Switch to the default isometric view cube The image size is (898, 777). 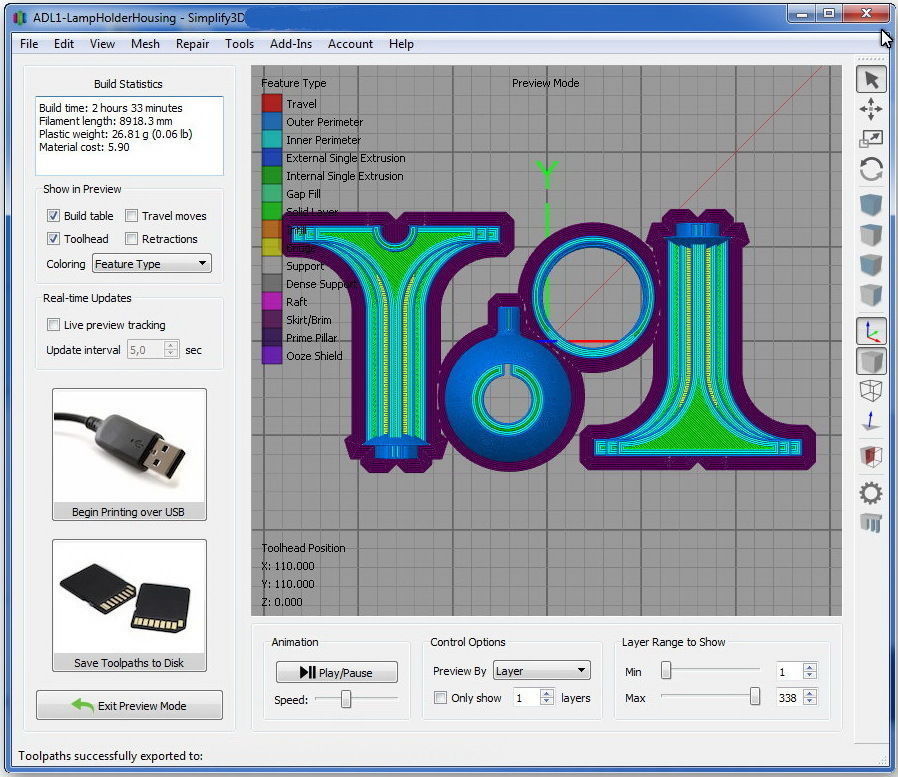point(871,204)
